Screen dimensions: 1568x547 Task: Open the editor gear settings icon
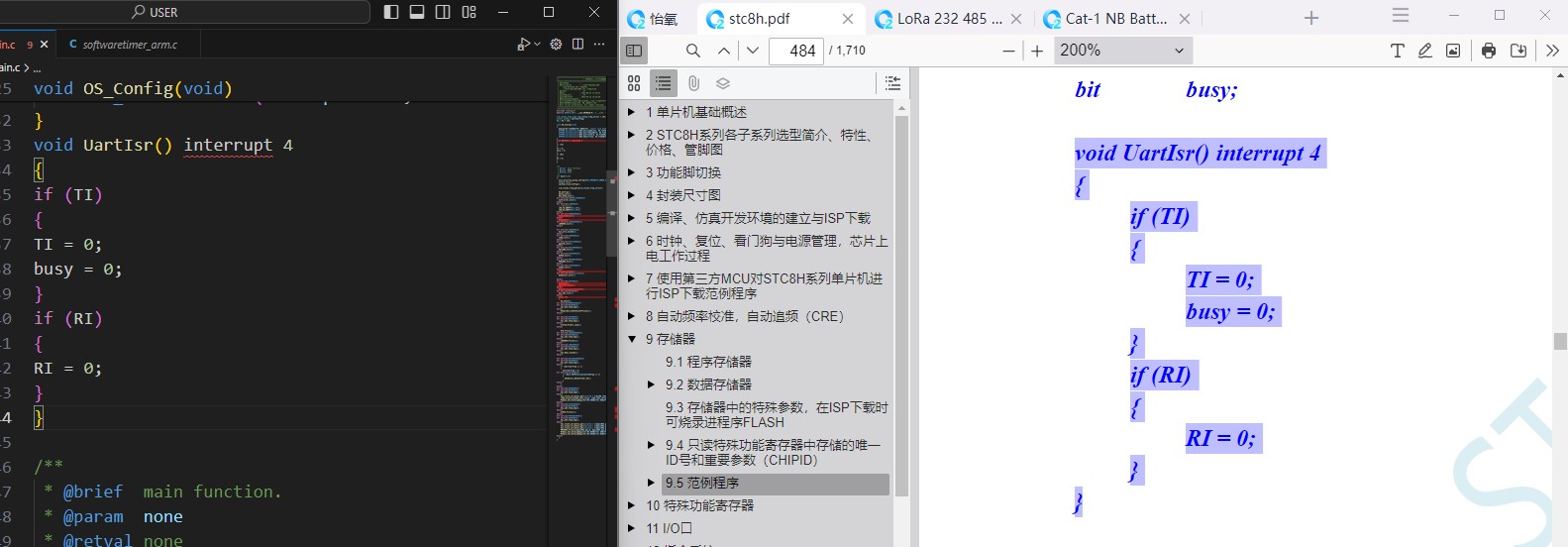[x=556, y=45]
